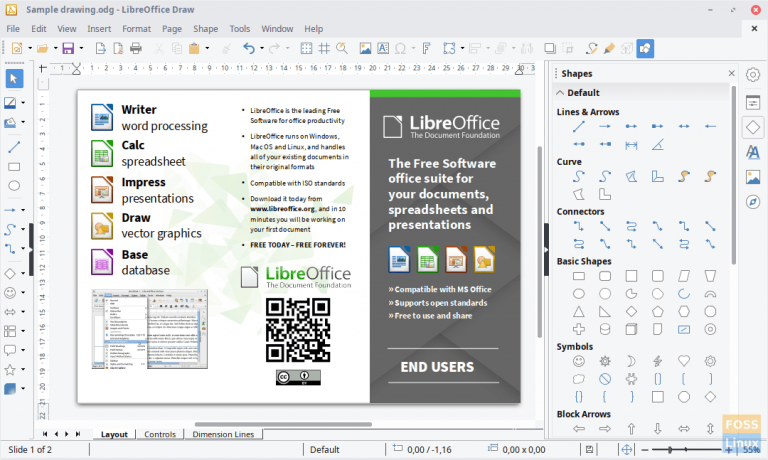Pick the right block arrow shape
The width and height of the screenshot is (768, 460).
click(605, 429)
